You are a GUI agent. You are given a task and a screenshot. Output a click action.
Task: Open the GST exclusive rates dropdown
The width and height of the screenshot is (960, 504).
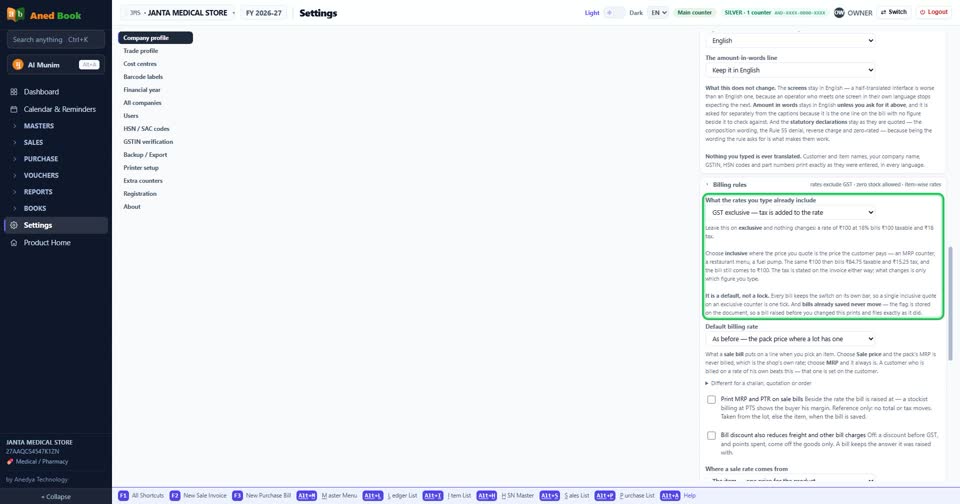tap(790, 213)
